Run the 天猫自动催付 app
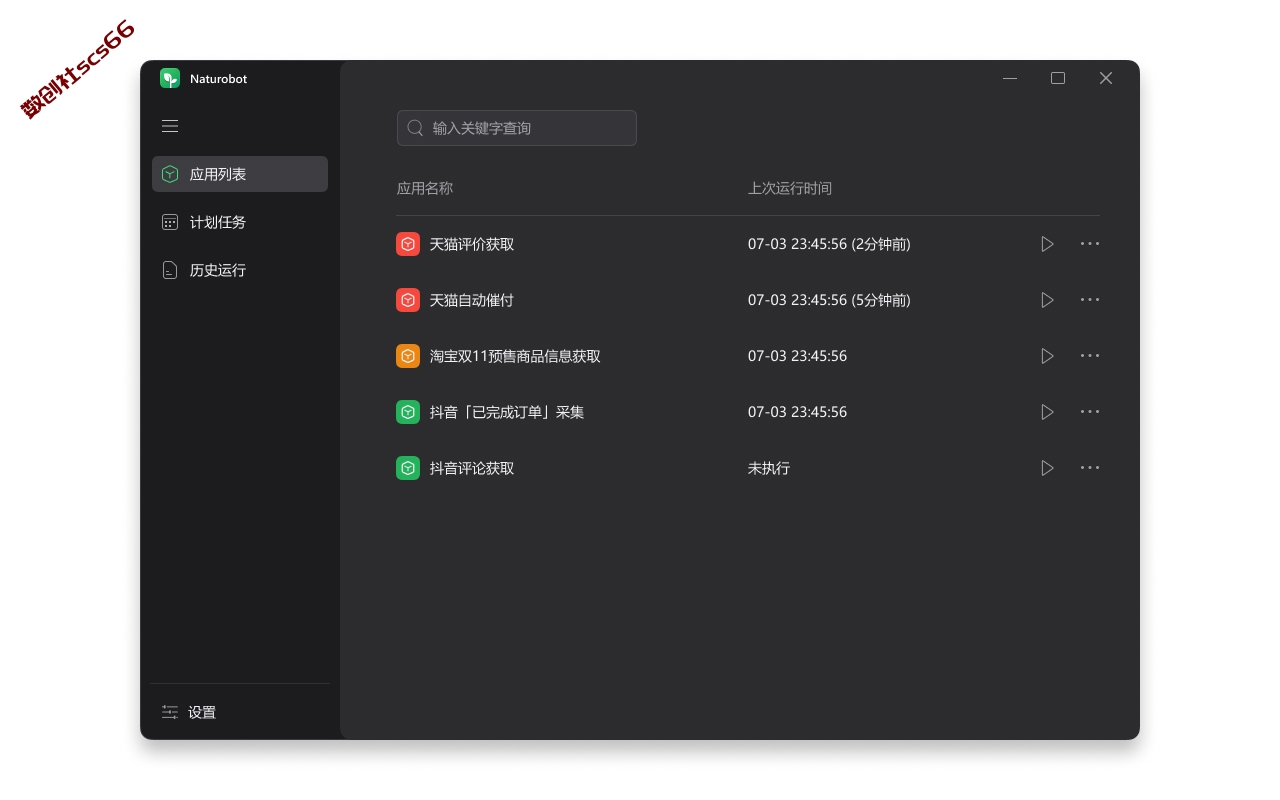The width and height of the screenshot is (1280, 800). coord(1047,300)
